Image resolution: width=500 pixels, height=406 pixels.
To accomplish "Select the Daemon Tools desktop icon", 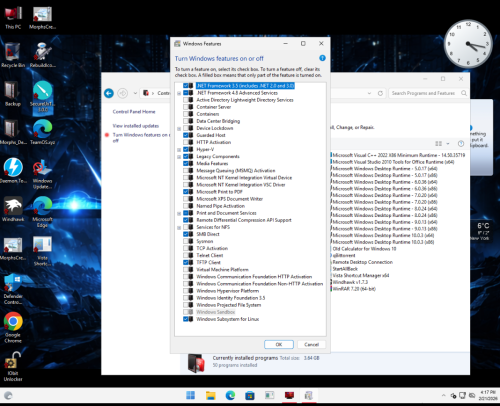I will [13, 171].
